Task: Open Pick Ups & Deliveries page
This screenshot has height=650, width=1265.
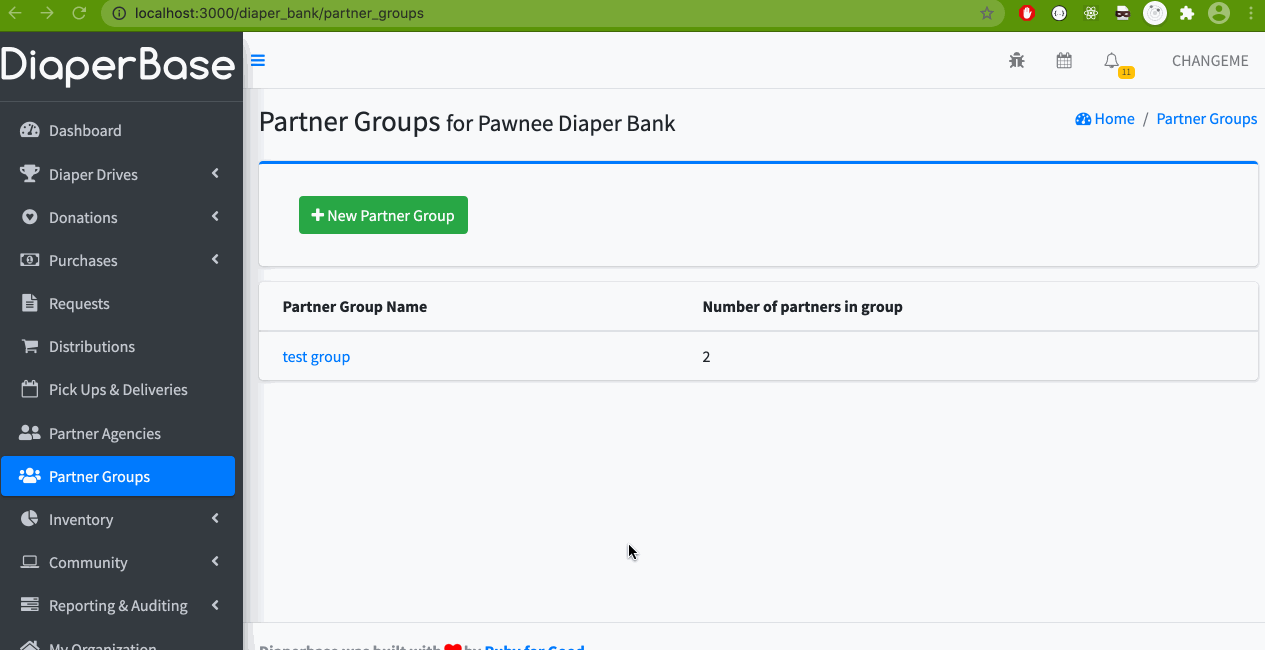Action: coord(118,390)
